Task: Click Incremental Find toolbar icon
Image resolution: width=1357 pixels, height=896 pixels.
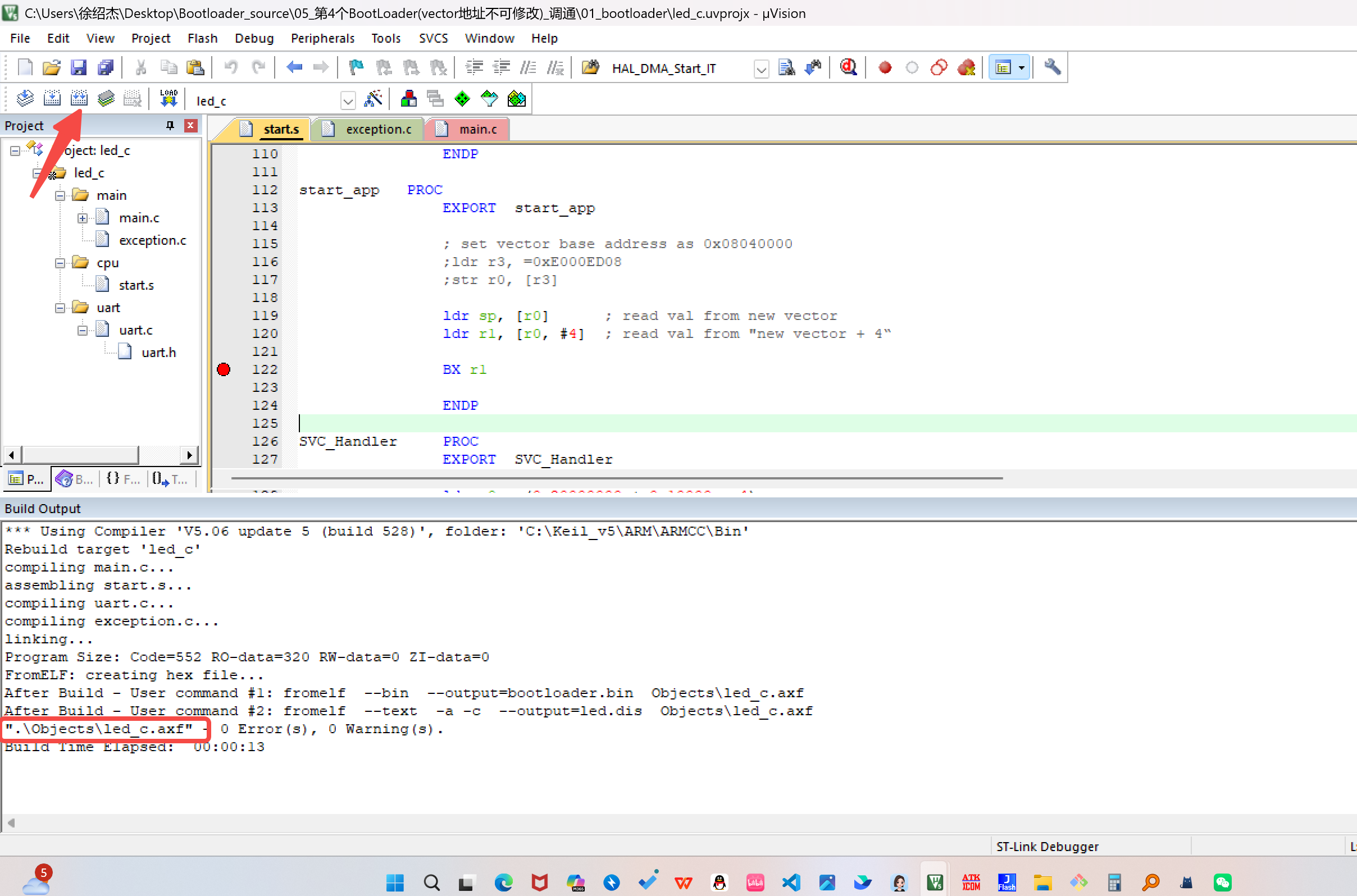Action: coord(813,67)
